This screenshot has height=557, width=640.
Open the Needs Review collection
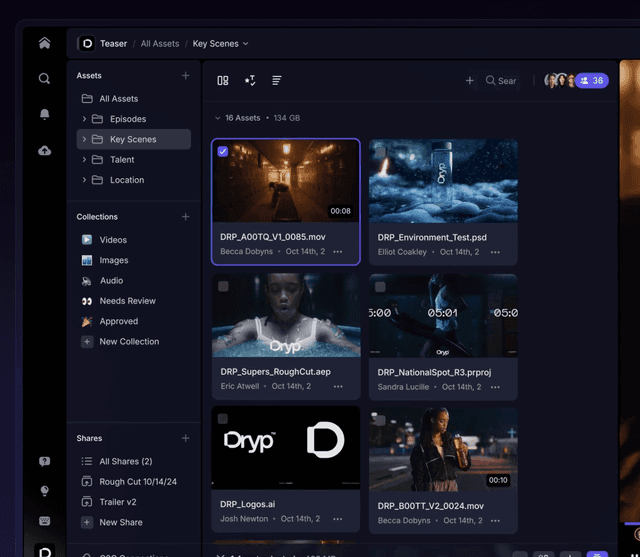pyautogui.click(x=127, y=301)
